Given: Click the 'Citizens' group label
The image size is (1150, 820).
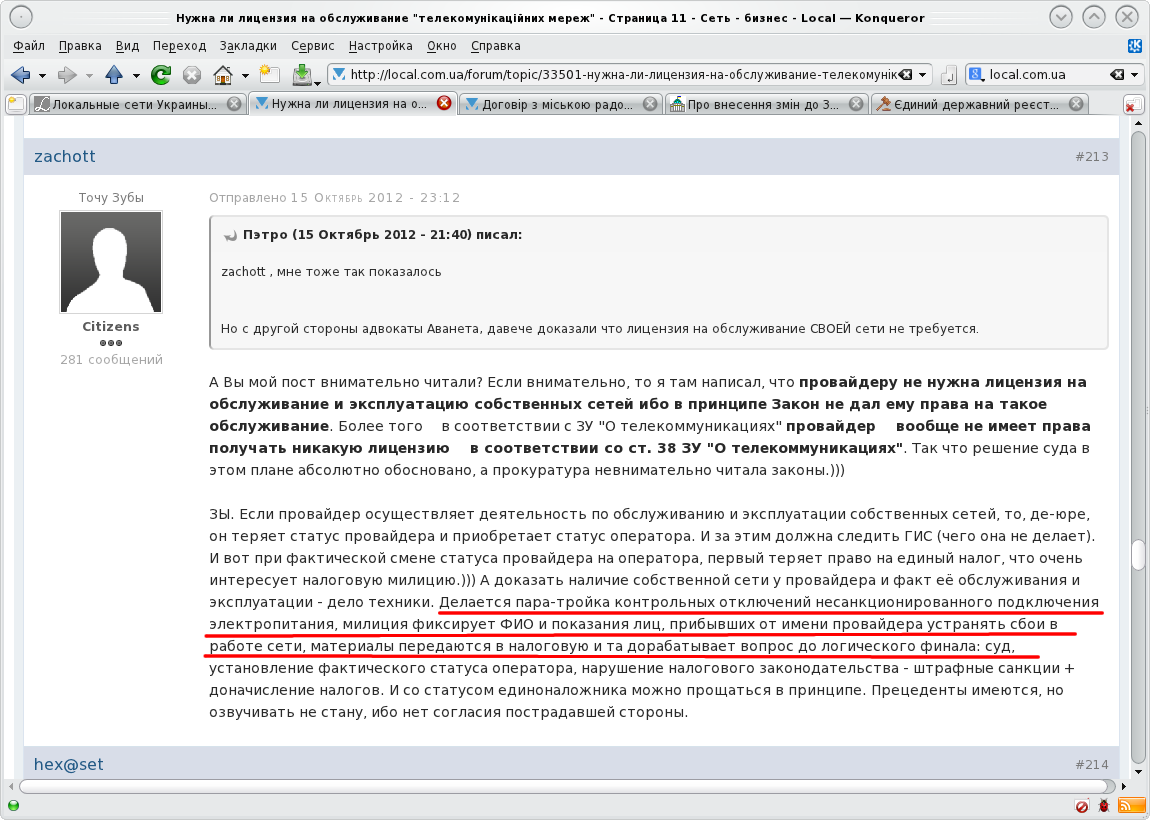Looking at the screenshot, I should point(111,326).
